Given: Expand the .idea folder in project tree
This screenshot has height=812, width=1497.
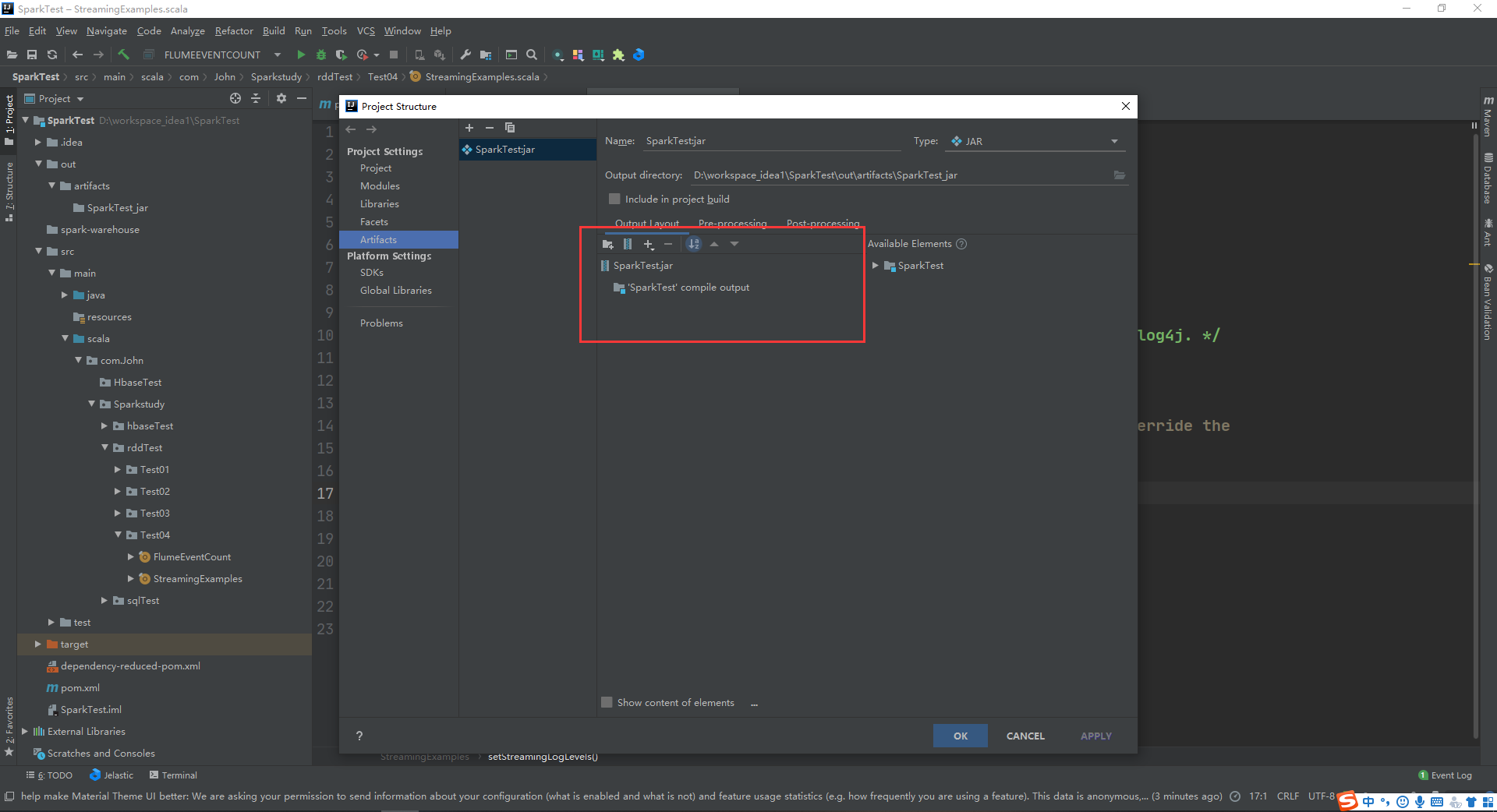Looking at the screenshot, I should click(37, 143).
